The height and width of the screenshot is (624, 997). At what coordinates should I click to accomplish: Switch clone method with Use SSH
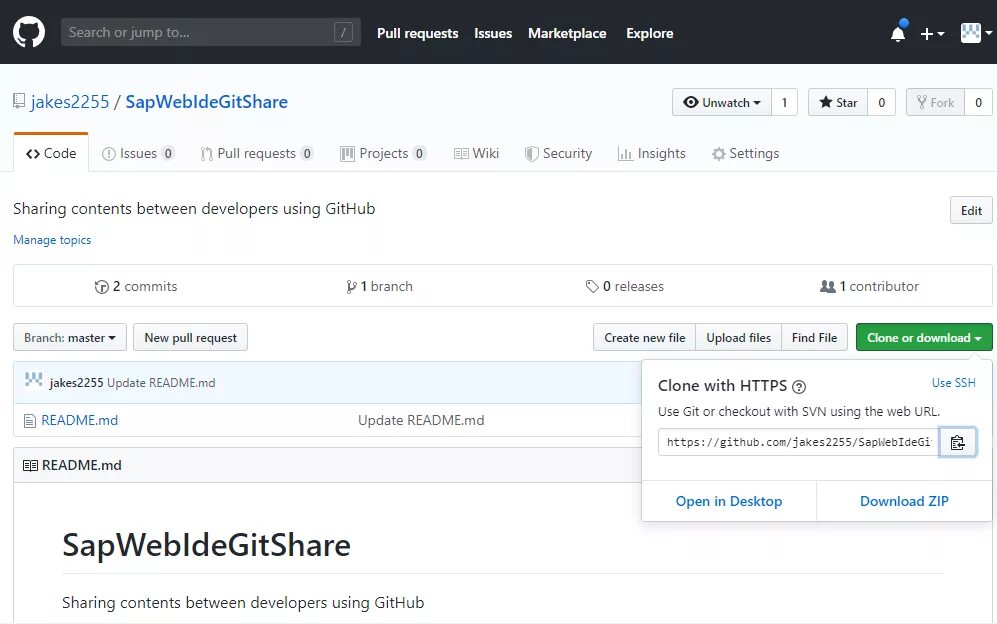(x=953, y=383)
